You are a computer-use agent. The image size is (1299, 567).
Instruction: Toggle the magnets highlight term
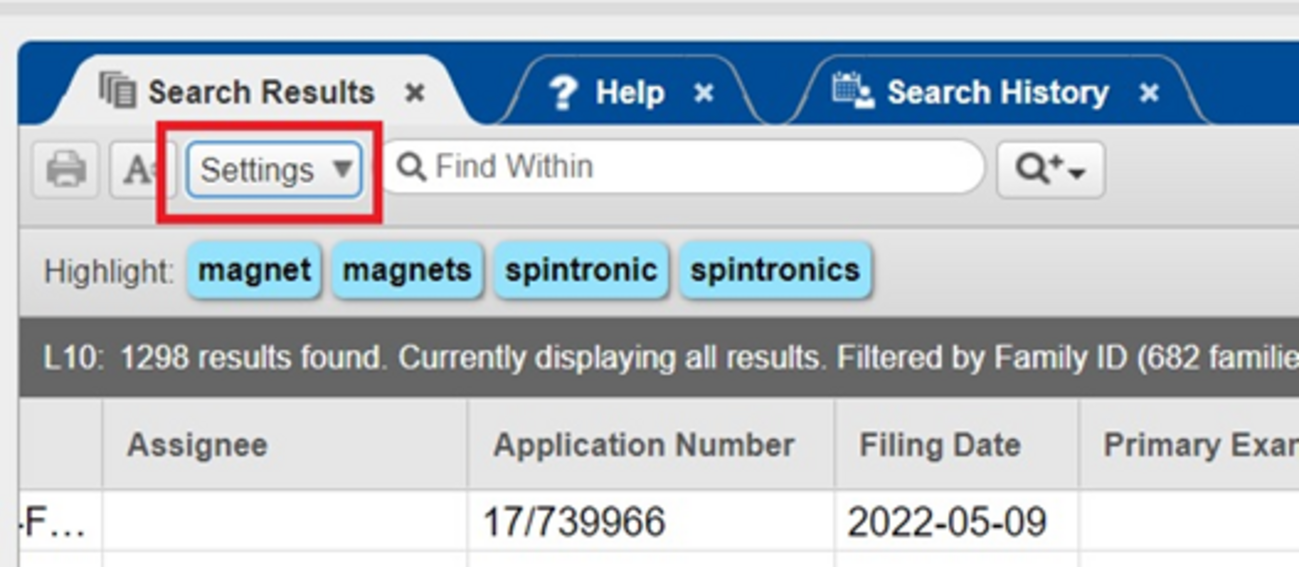coord(407,270)
